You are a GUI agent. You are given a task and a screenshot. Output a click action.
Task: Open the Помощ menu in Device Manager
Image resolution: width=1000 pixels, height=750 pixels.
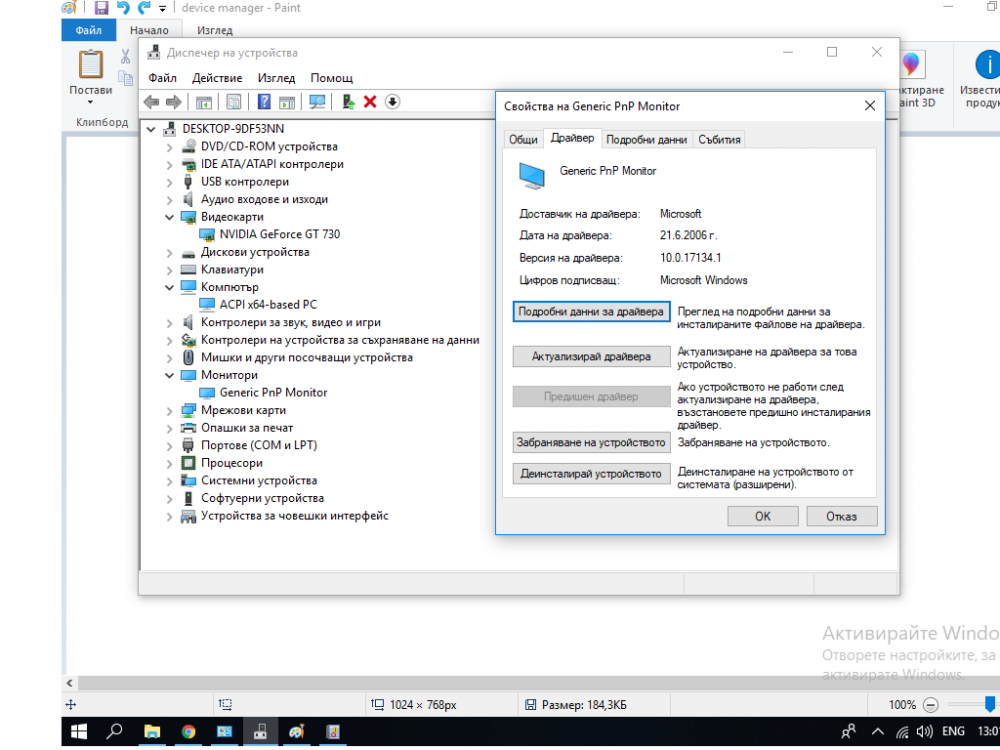tap(332, 78)
